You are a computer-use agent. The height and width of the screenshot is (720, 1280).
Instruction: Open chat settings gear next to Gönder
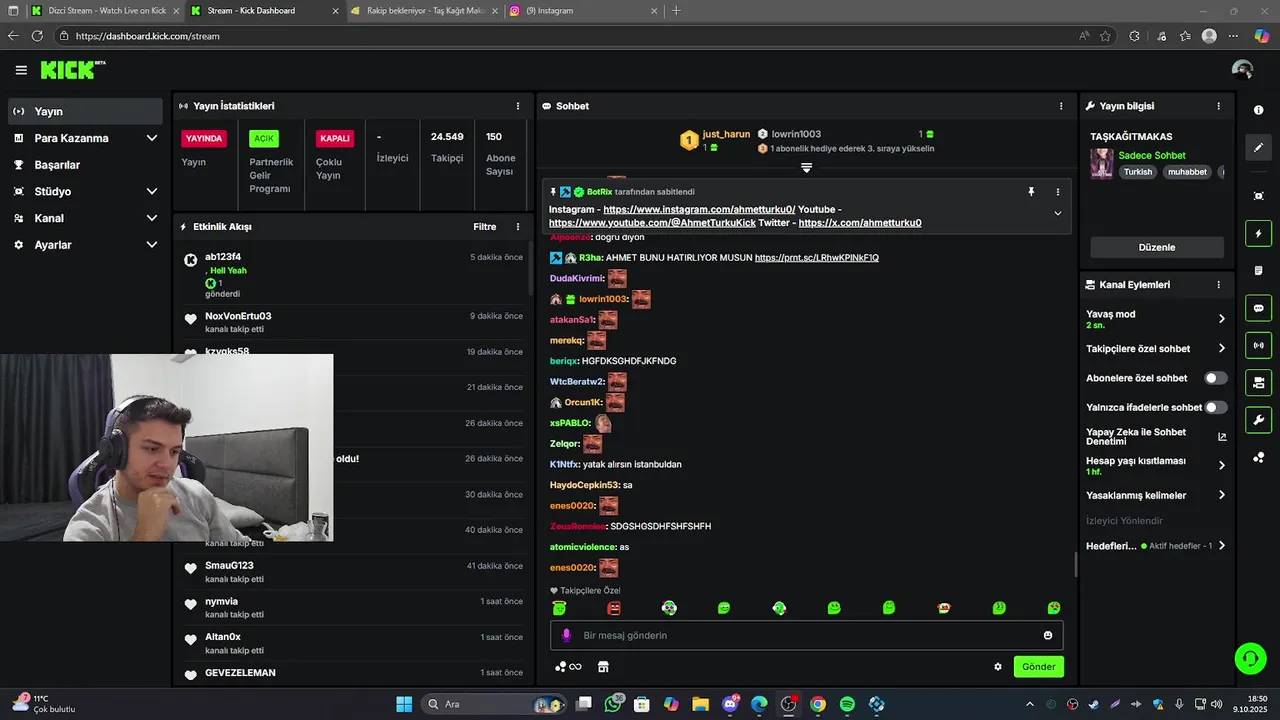pos(997,667)
